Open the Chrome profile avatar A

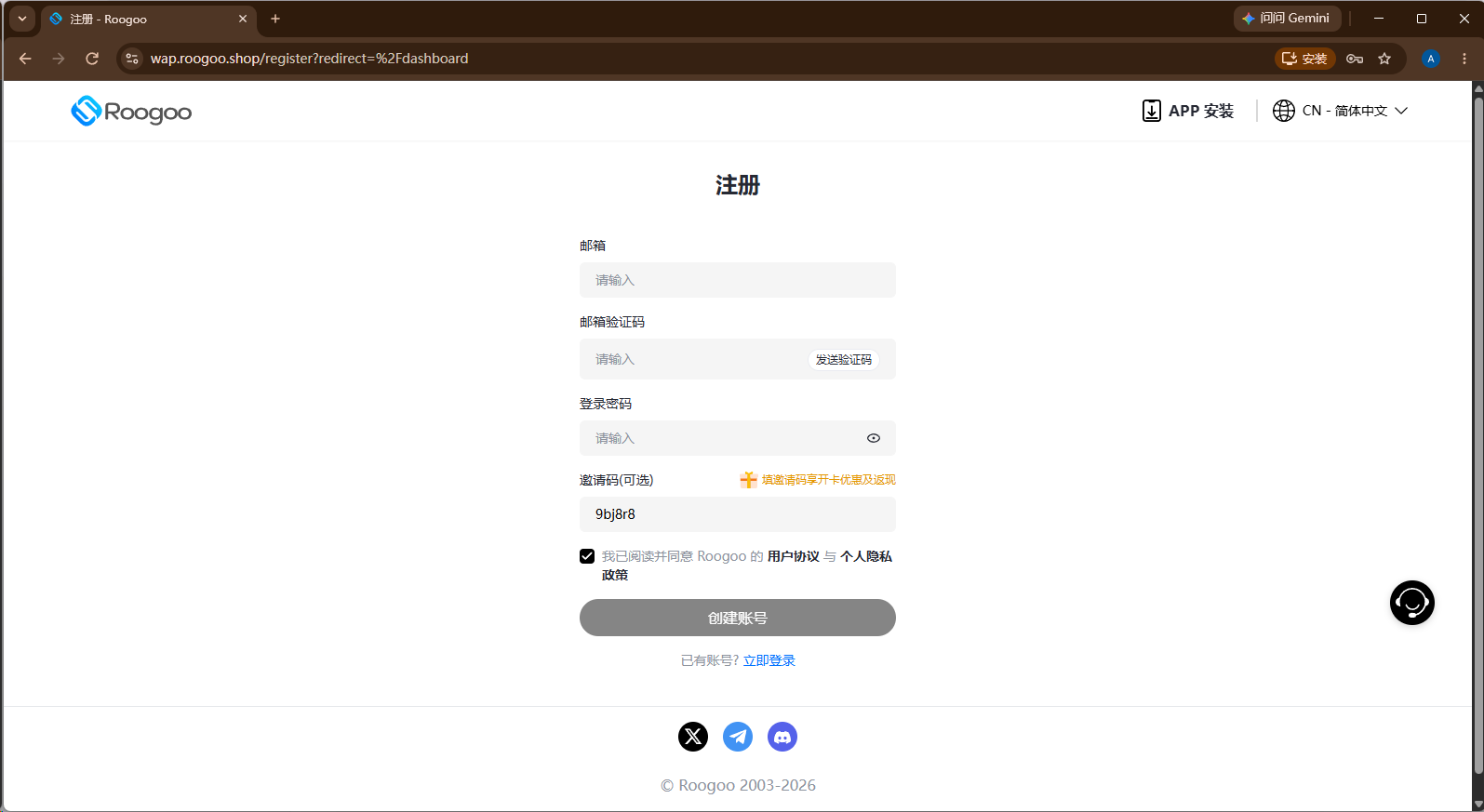tap(1431, 59)
